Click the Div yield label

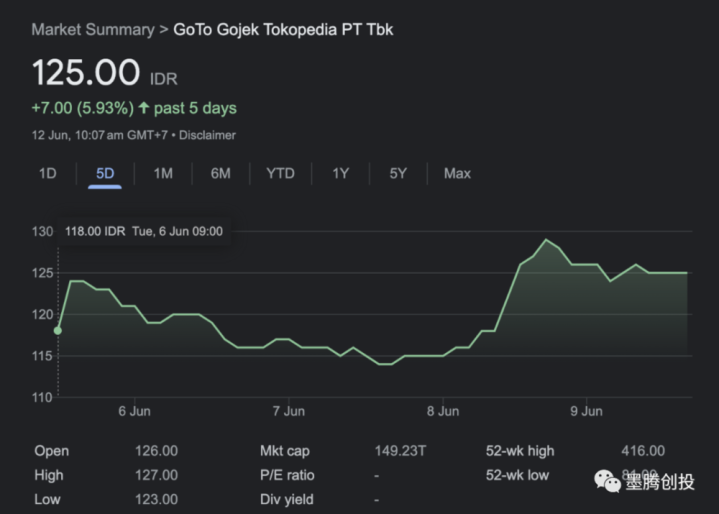tap(287, 499)
